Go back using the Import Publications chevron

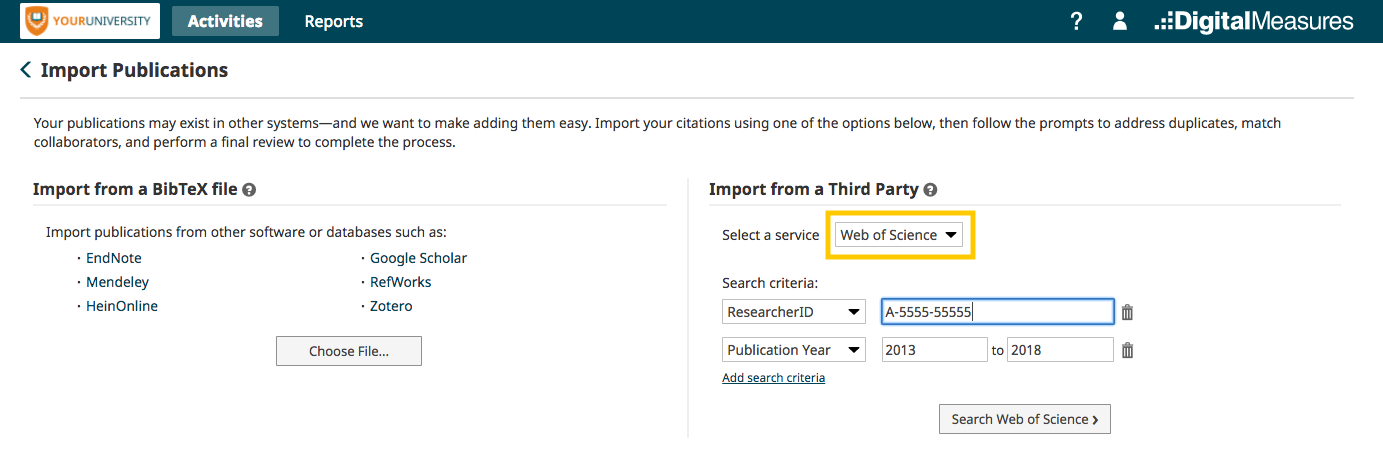pos(26,70)
